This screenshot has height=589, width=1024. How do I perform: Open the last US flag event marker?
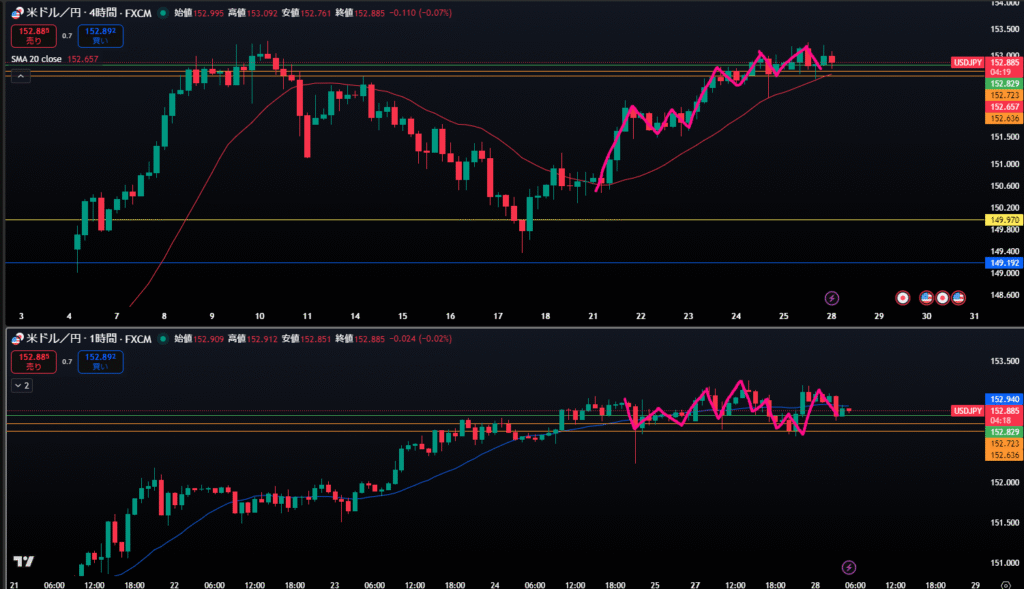coord(958,298)
